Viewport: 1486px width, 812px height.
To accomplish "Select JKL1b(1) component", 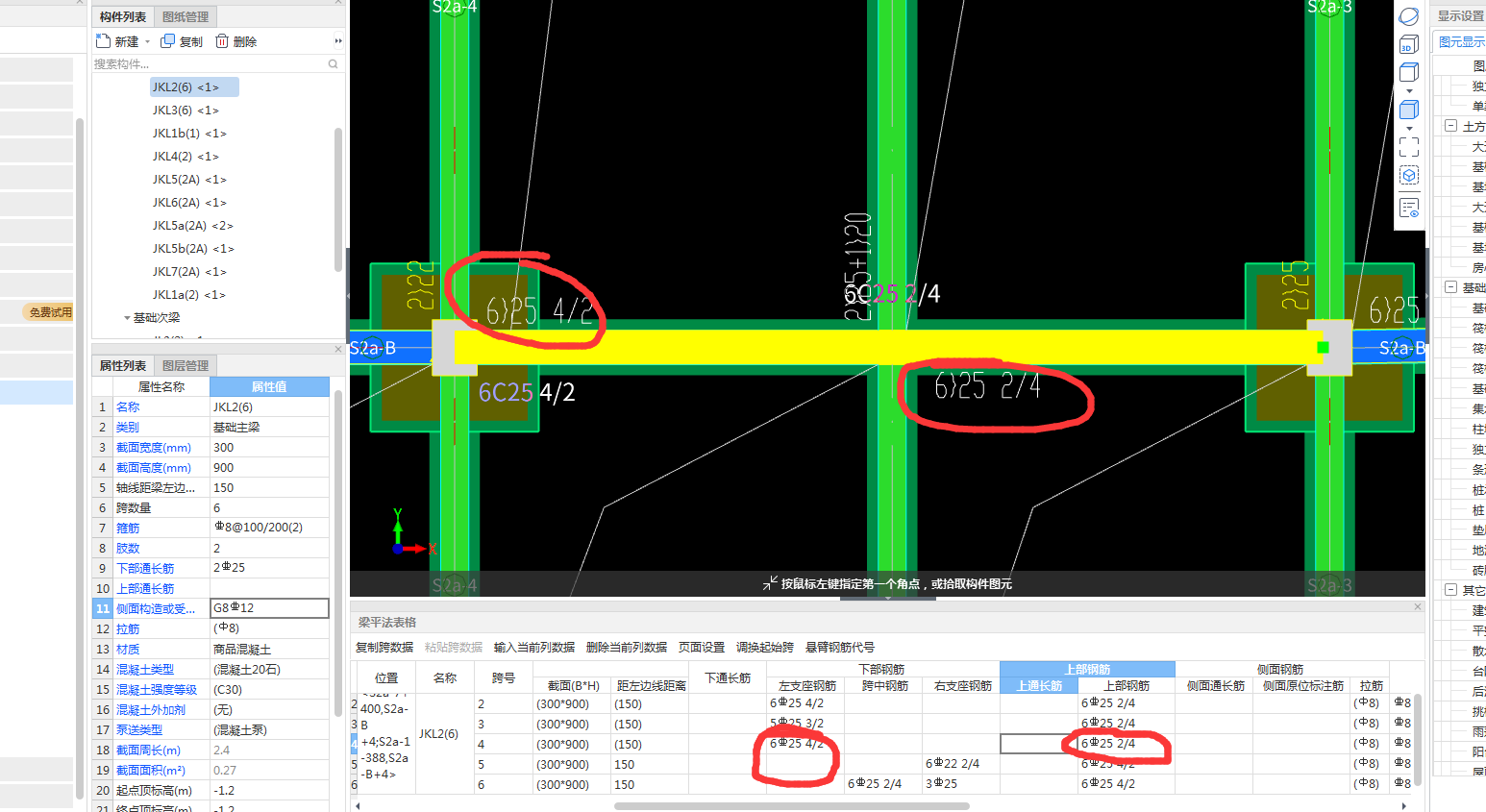I will click(189, 134).
